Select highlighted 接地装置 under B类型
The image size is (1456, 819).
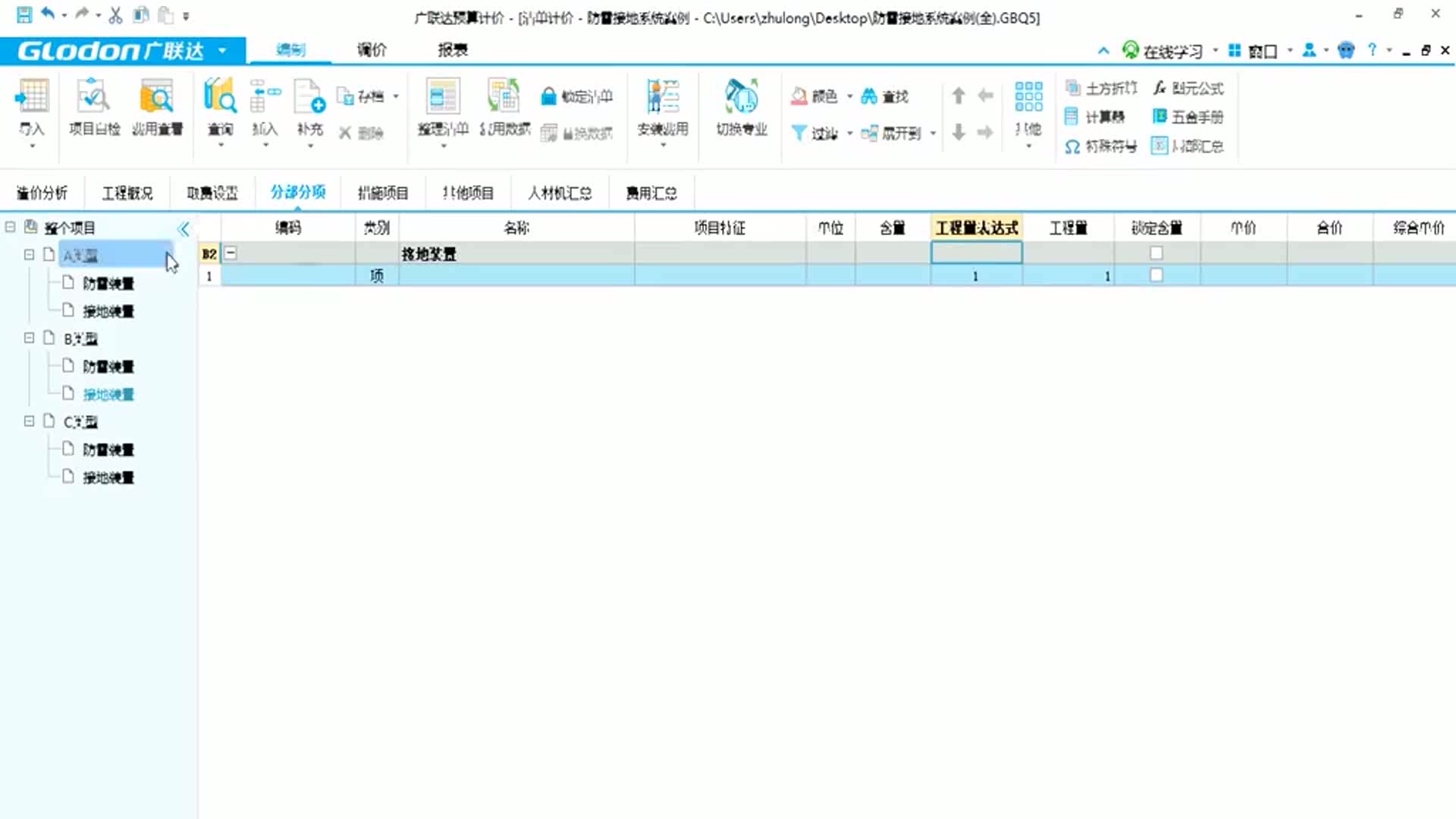coord(108,394)
